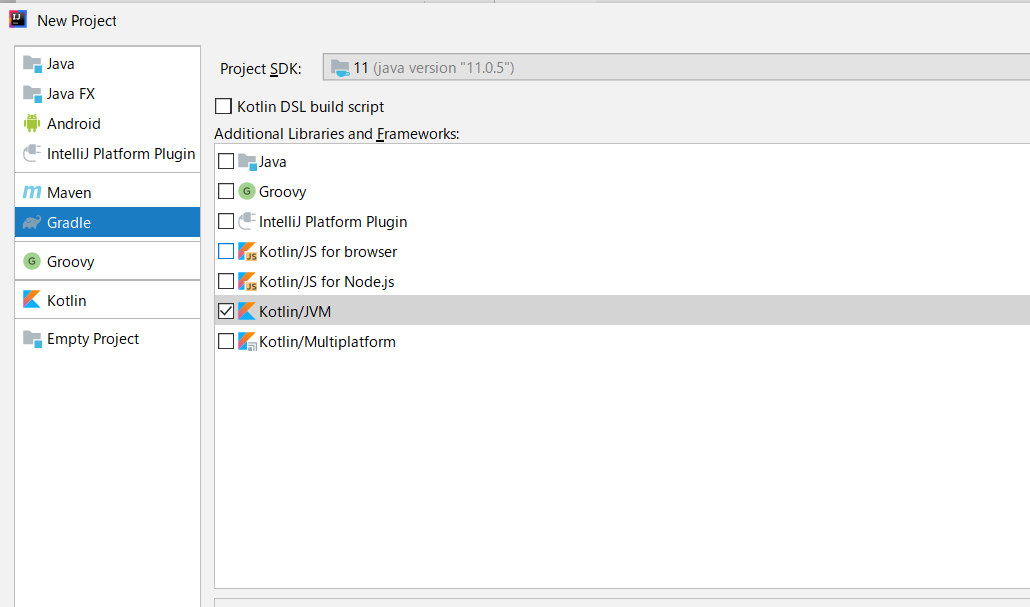Click Kotlin/Multiplatform label text
The width and height of the screenshot is (1030, 607).
pos(327,342)
